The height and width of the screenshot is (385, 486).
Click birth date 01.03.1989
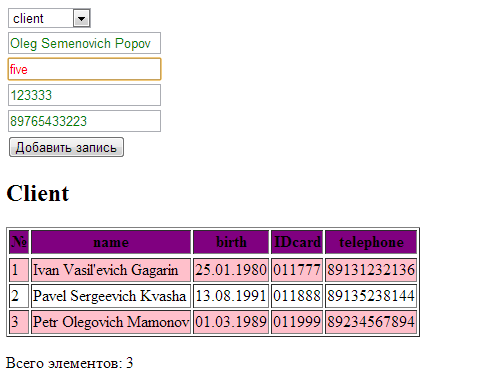click(231, 322)
